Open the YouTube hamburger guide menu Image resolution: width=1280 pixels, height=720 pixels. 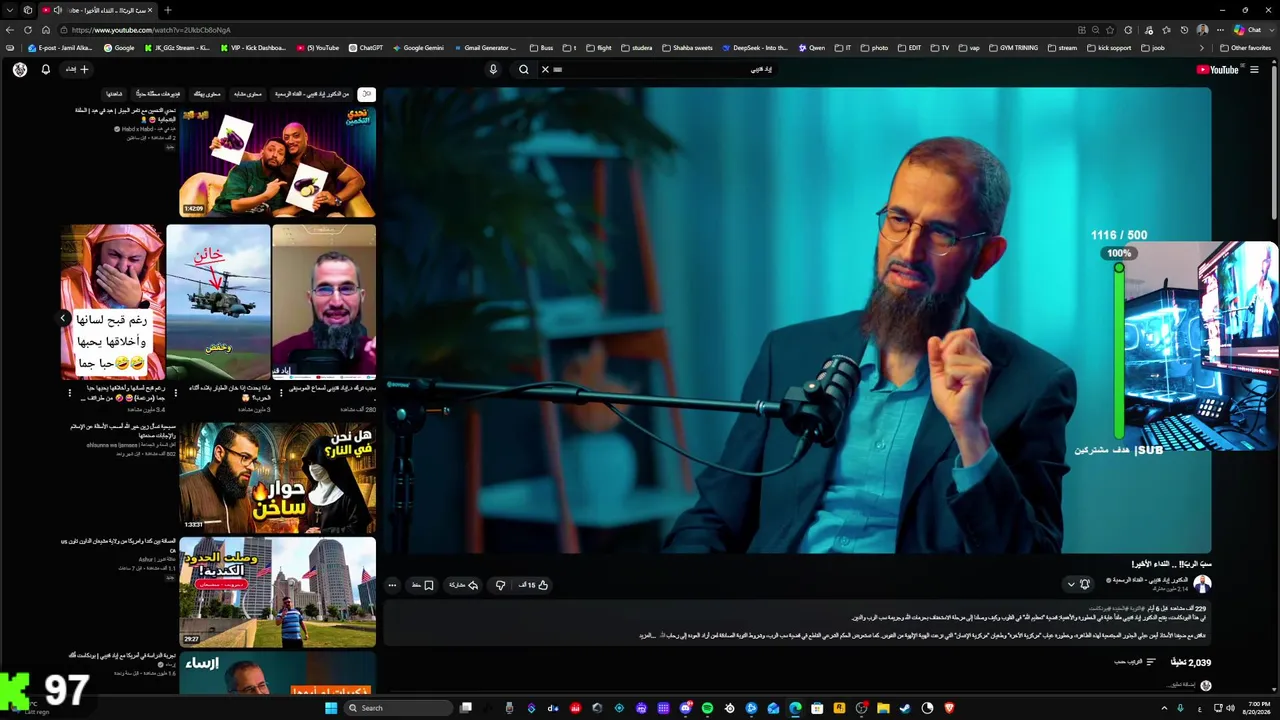pyautogui.click(x=1254, y=70)
